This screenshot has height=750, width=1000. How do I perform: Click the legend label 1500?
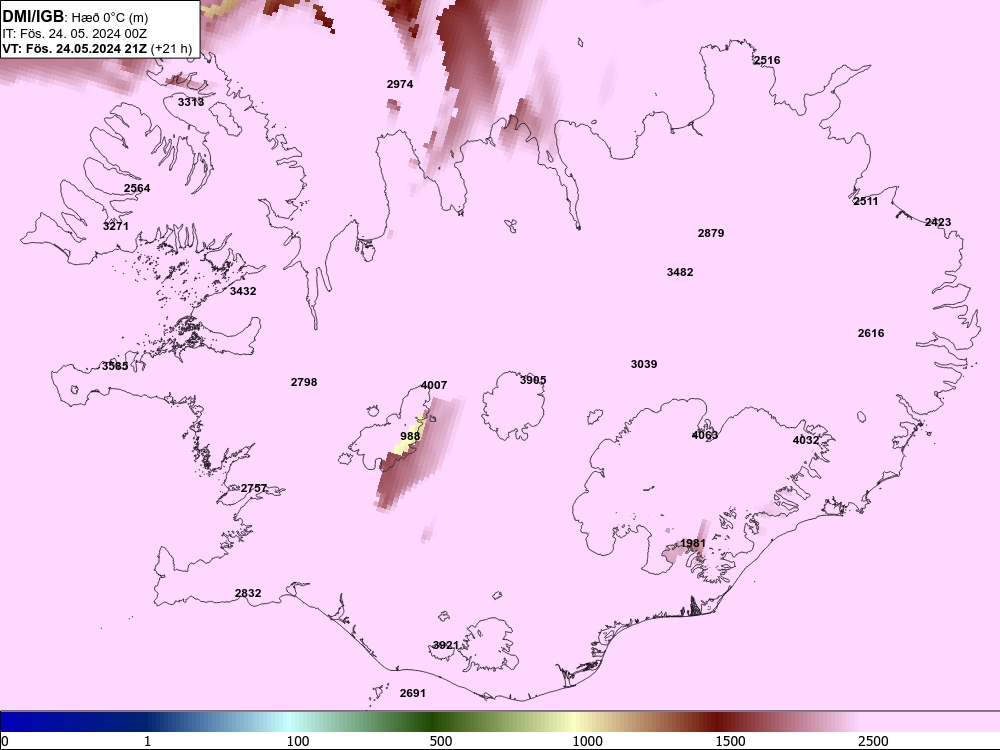[730, 741]
